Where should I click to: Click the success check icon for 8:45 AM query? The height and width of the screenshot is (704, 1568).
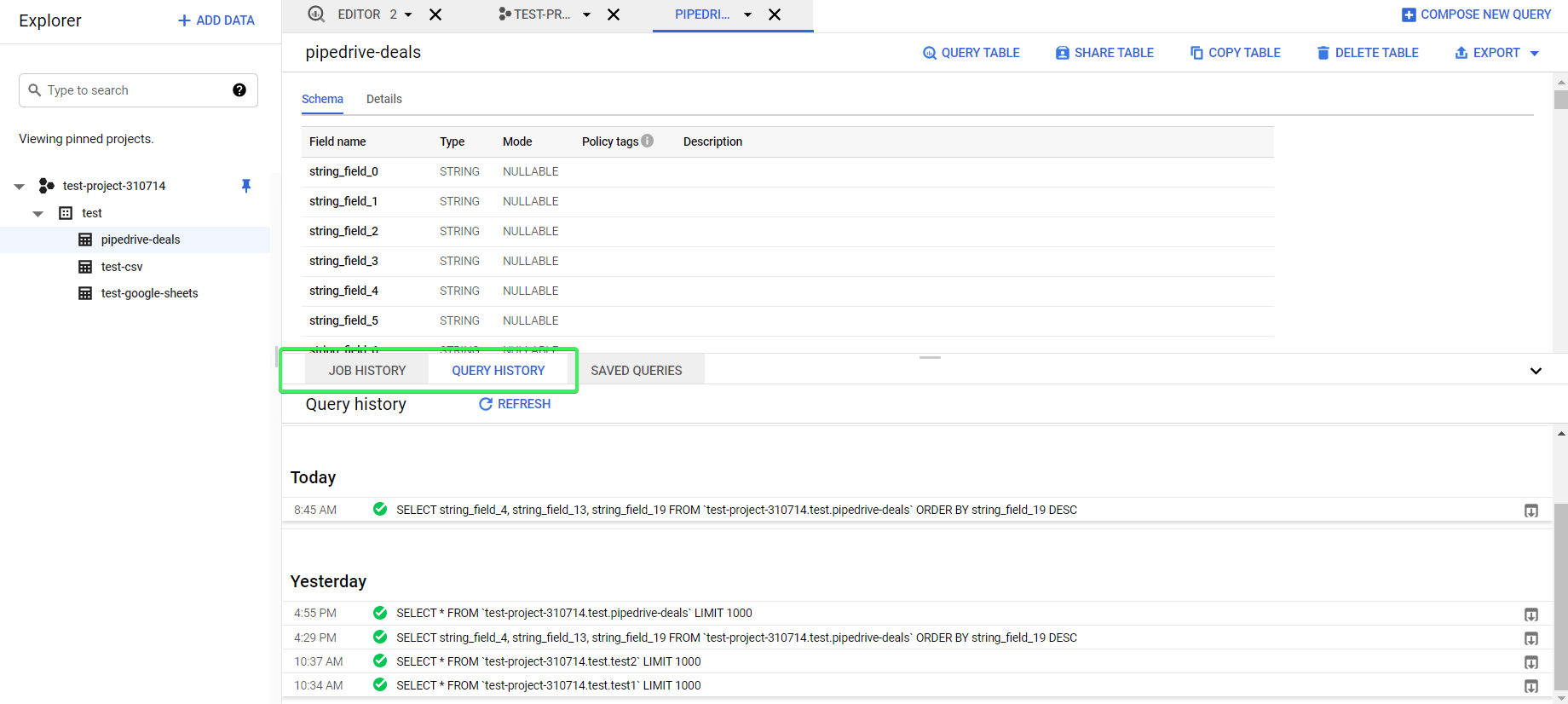tap(380, 510)
